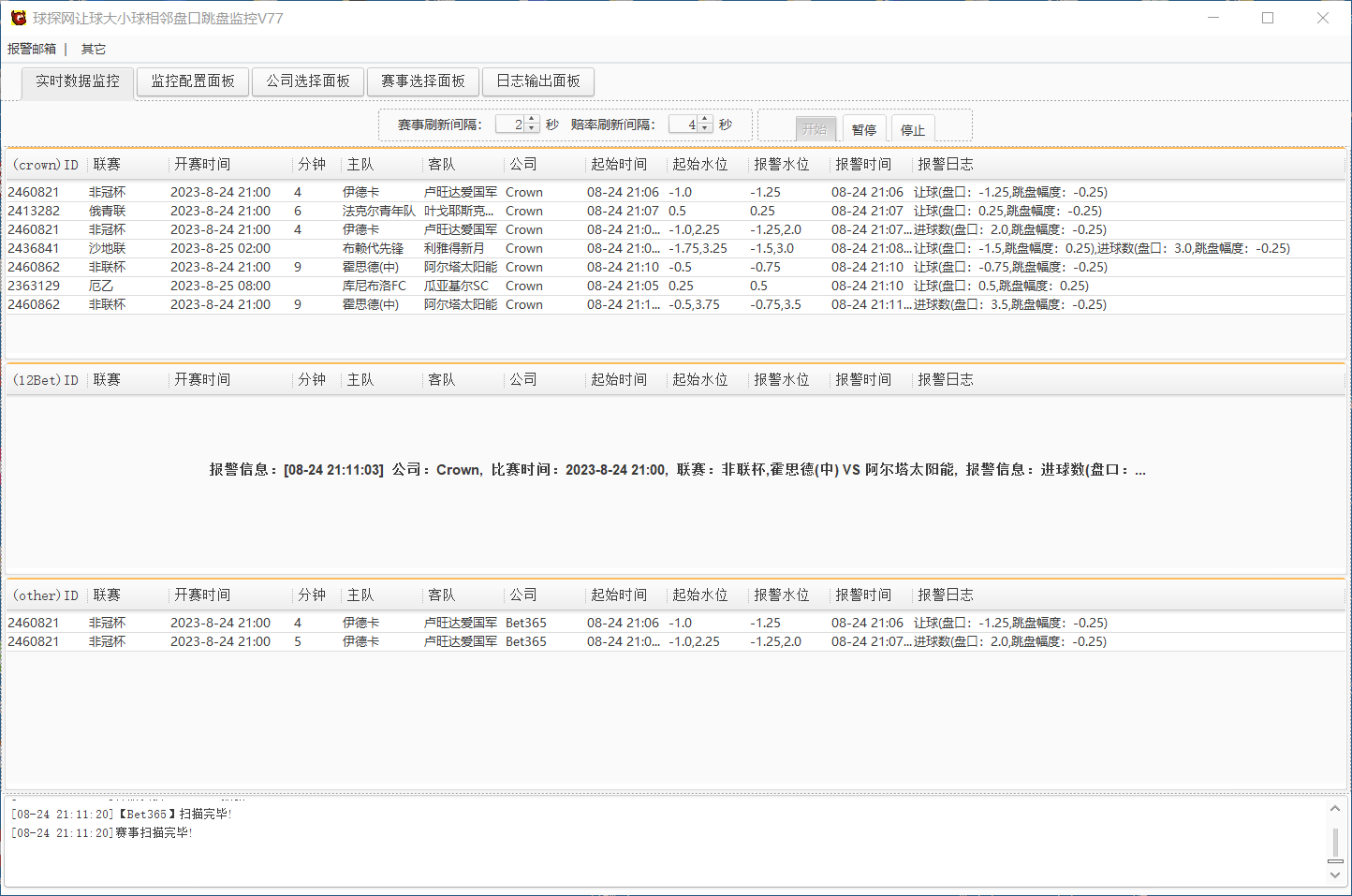The image size is (1352, 896).
Task: Increase 赔率刷新间隔 with the up arrow
Action: [x=706, y=120]
